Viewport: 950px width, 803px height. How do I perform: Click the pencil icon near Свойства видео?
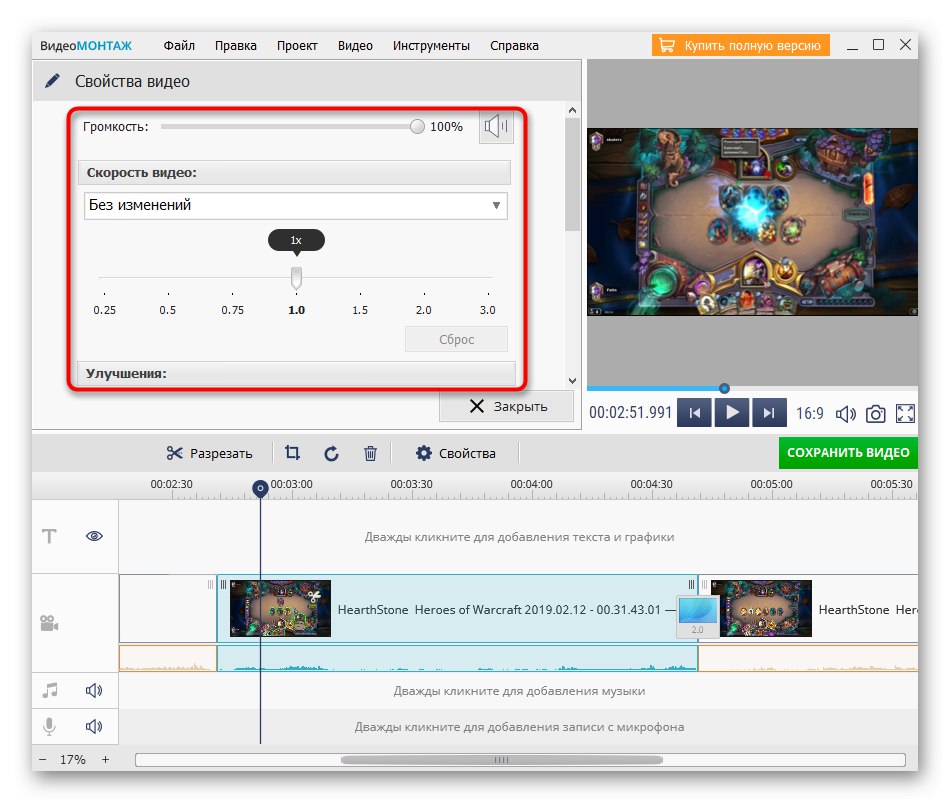tap(53, 81)
